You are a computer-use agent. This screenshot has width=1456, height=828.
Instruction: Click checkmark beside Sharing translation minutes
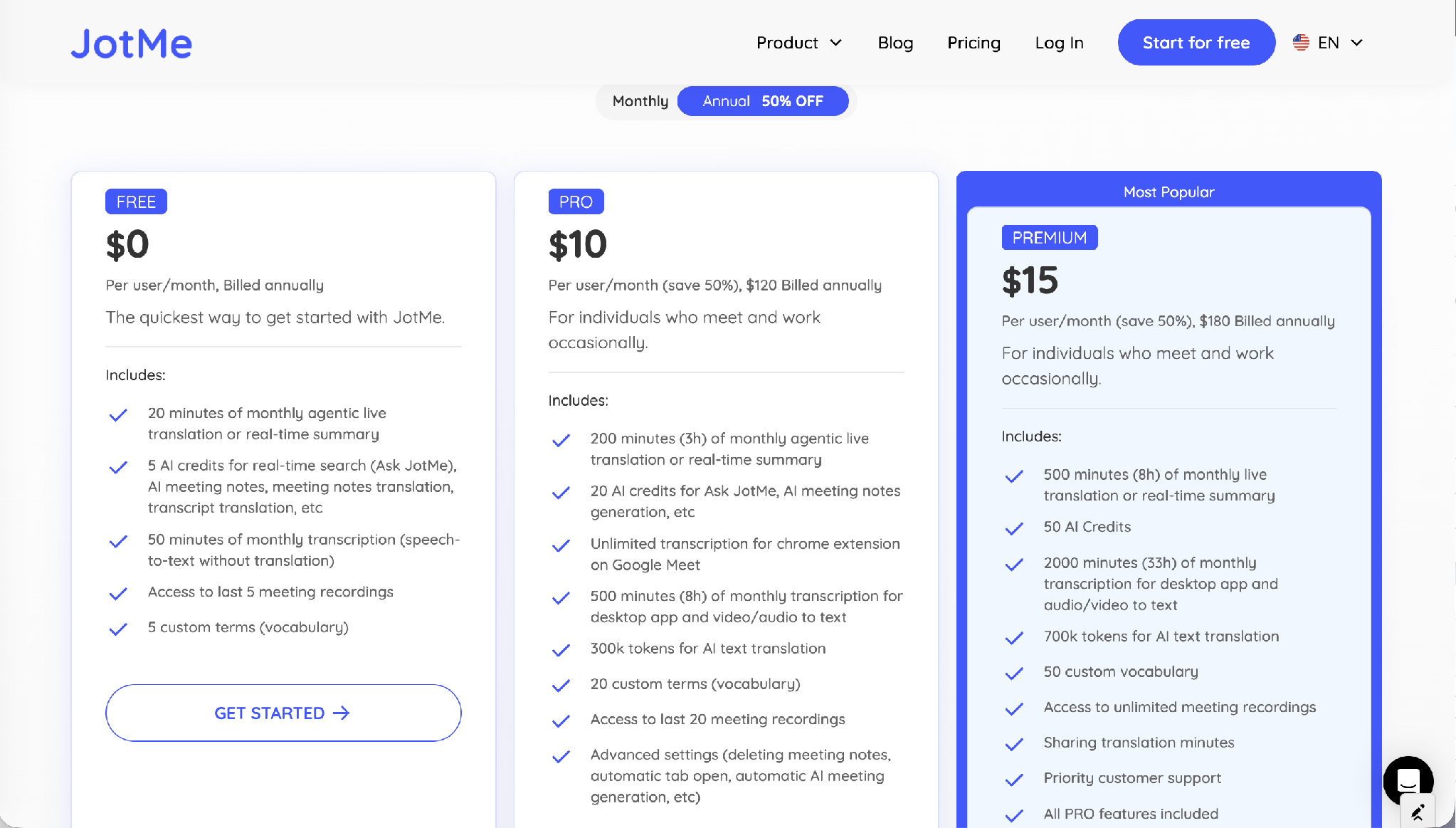click(1014, 745)
